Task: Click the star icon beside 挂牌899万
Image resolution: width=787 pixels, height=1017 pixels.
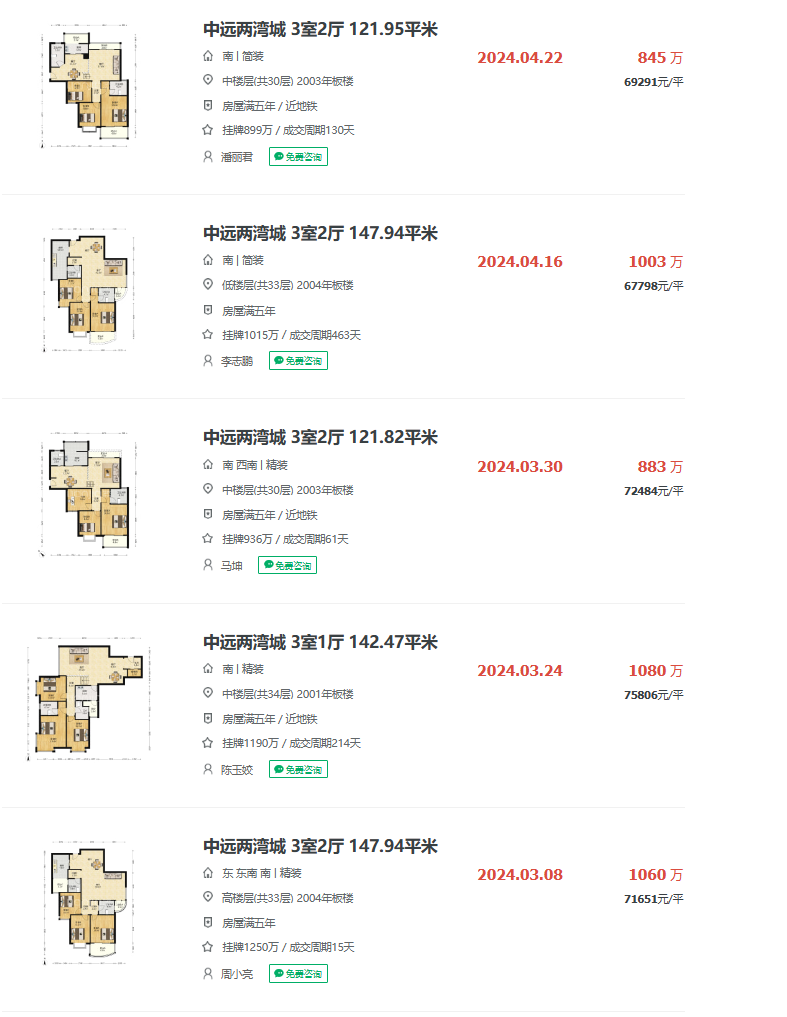Action: pos(208,130)
